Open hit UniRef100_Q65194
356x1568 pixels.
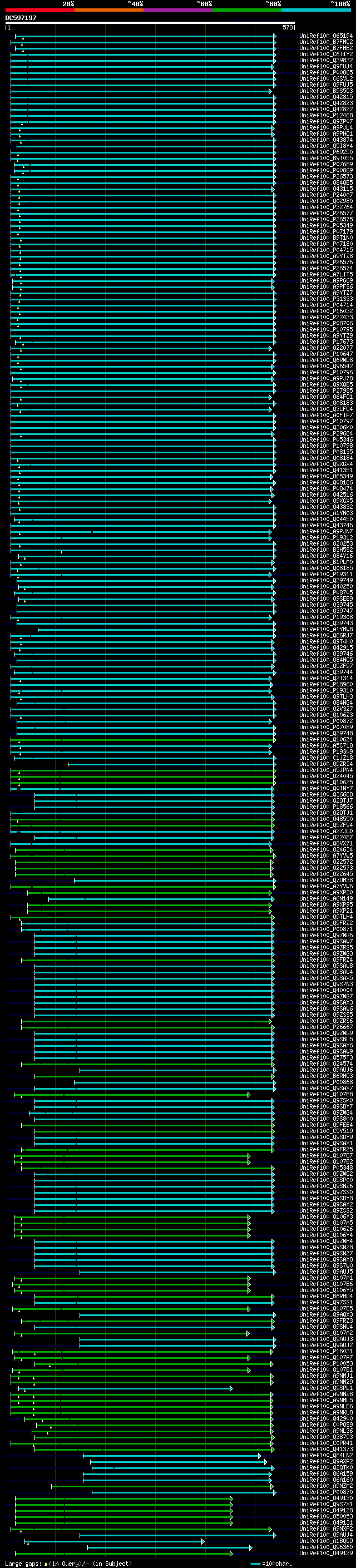coord(326,36)
